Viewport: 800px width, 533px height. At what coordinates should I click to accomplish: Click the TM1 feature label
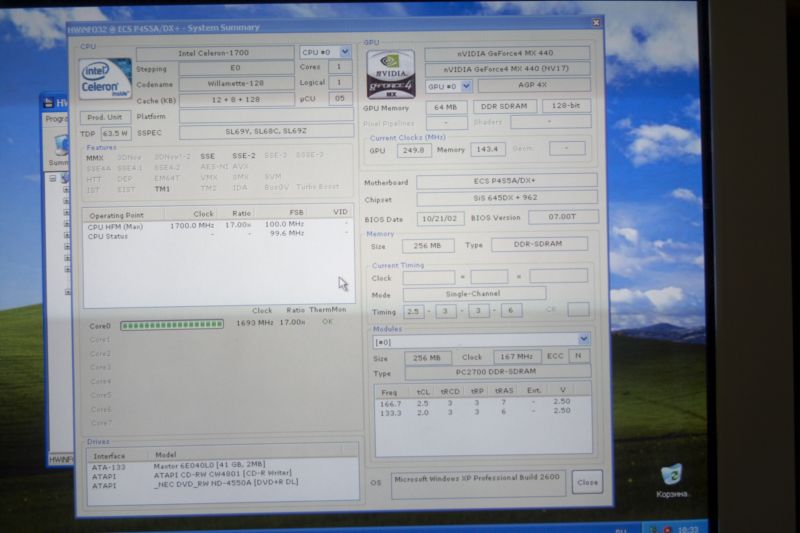pyautogui.click(x=162, y=189)
